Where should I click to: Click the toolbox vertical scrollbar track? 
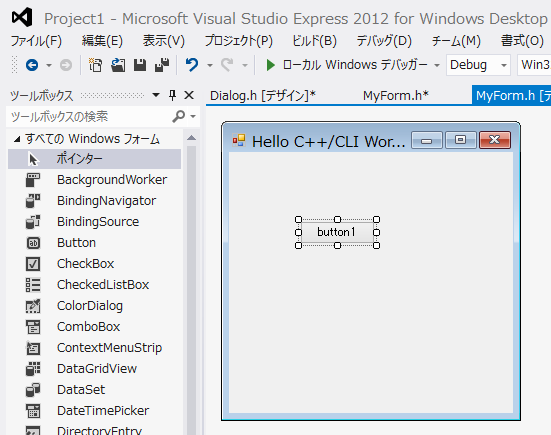pyautogui.click(x=192, y=290)
